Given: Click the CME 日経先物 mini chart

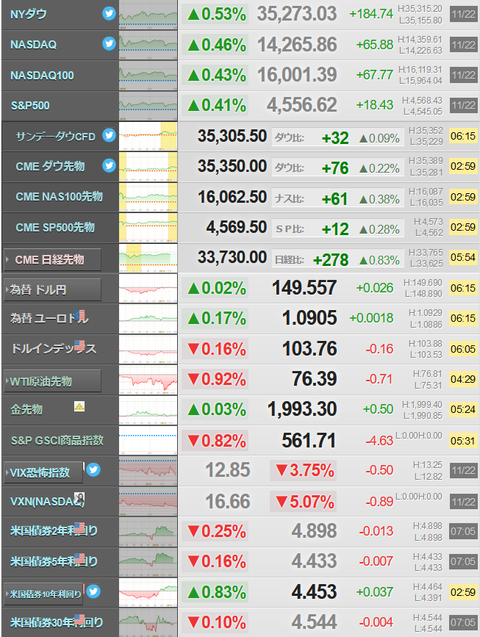Looking at the screenshot, I should point(148,258).
